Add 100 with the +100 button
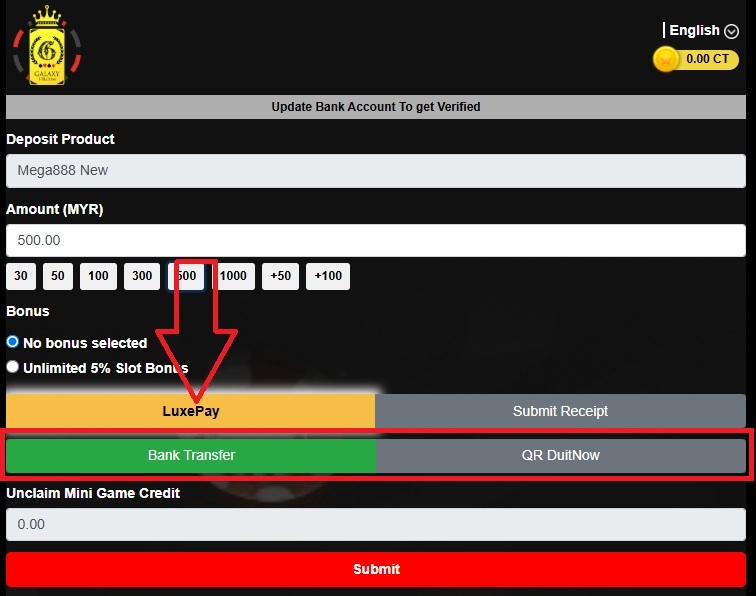 point(328,276)
